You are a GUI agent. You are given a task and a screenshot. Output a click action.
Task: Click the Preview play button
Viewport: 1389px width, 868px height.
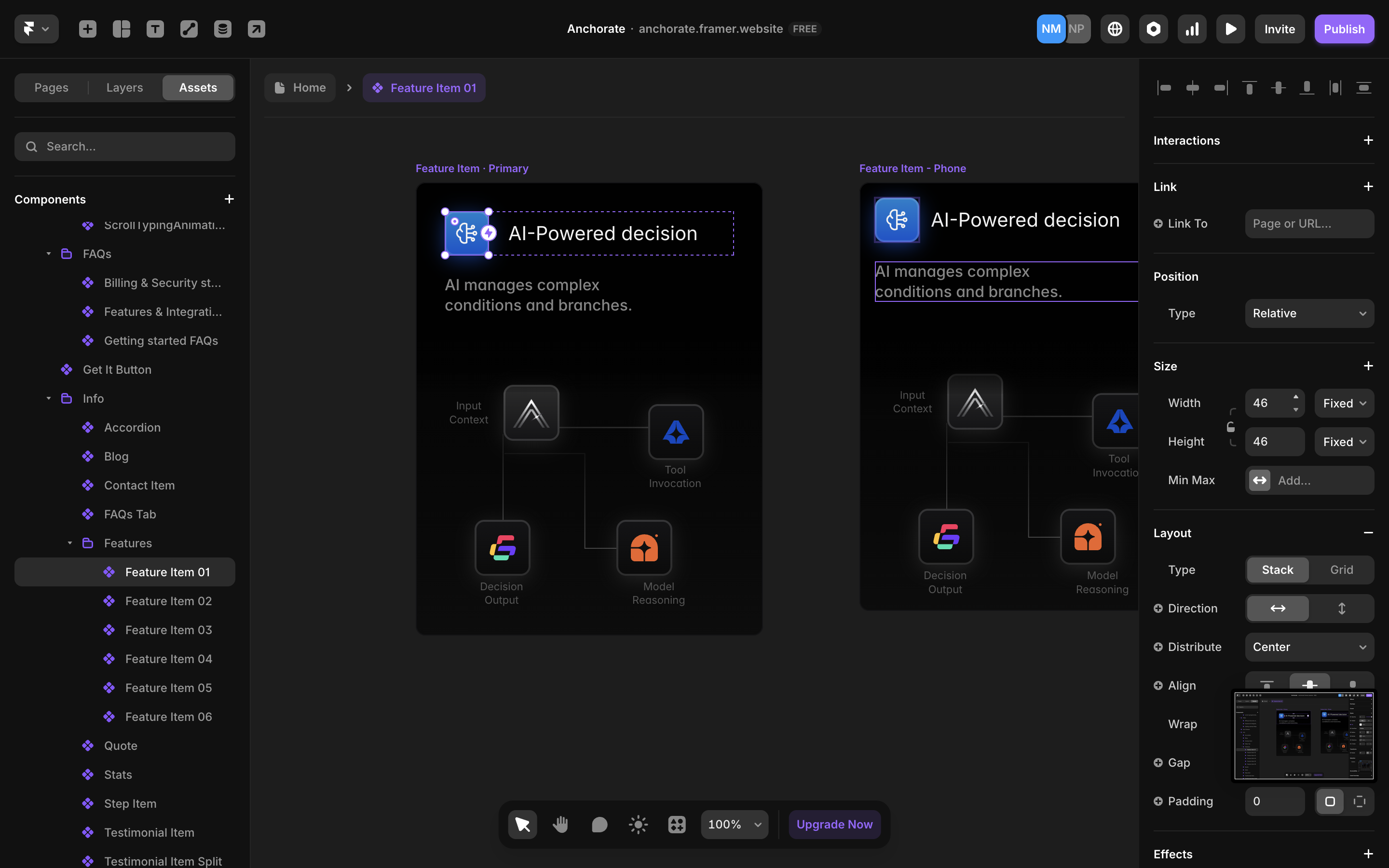[x=1230, y=29]
